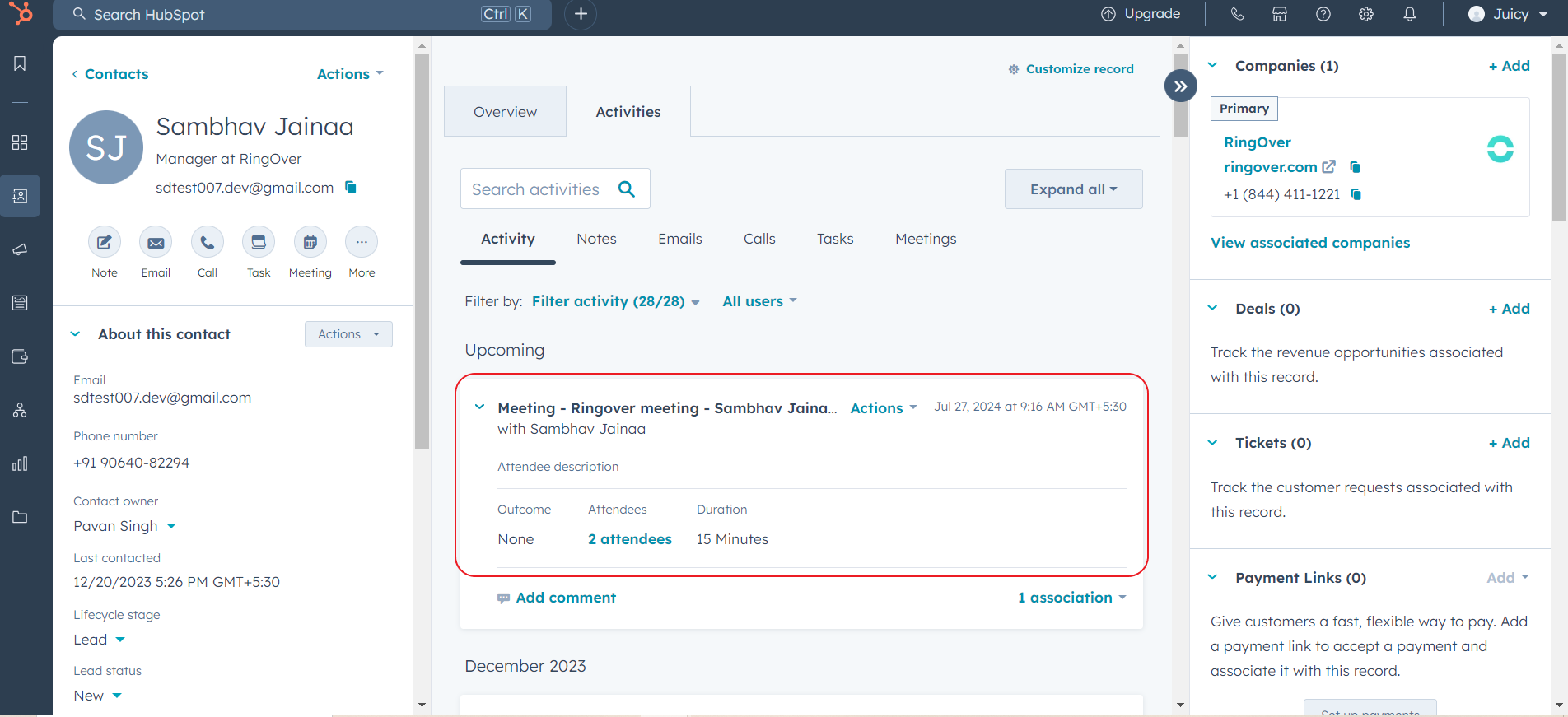Image resolution: width=1568 pixels, height=717 pixels.
Task: Click View associated companies
Action: [1310, 243]
